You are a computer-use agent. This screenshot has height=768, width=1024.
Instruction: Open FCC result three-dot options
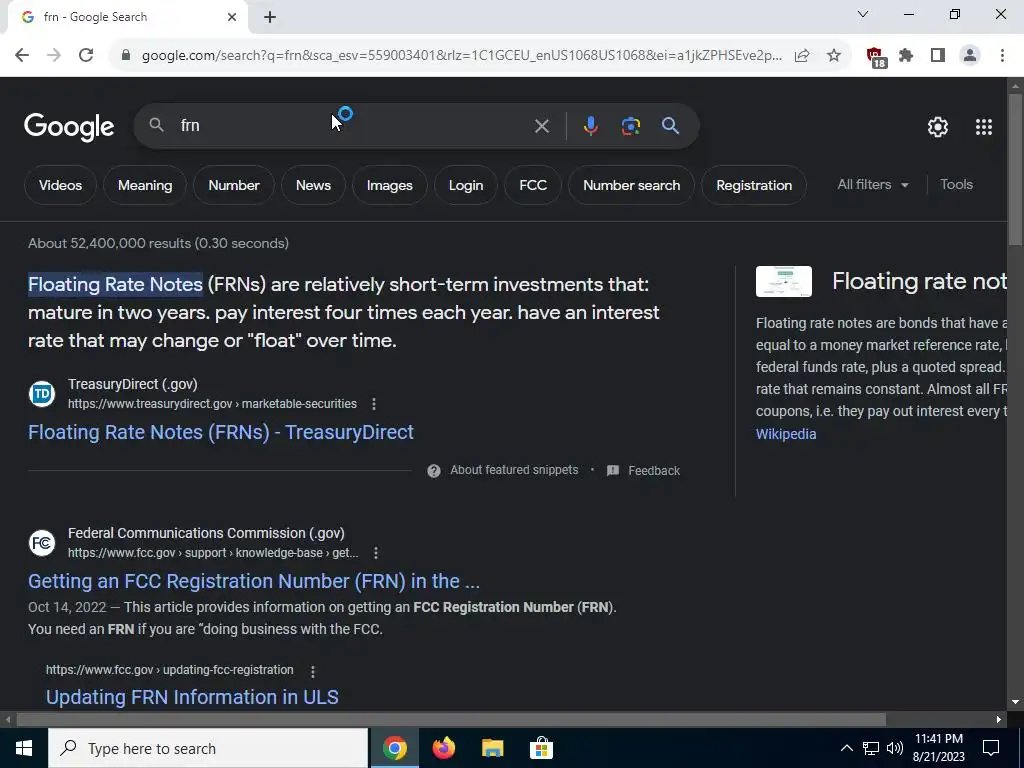(x=376, y=553)
